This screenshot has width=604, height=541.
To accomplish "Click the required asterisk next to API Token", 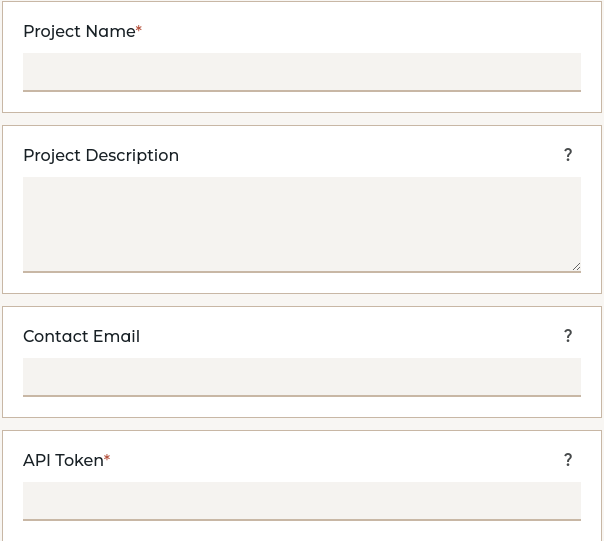I will pos(107,459).
